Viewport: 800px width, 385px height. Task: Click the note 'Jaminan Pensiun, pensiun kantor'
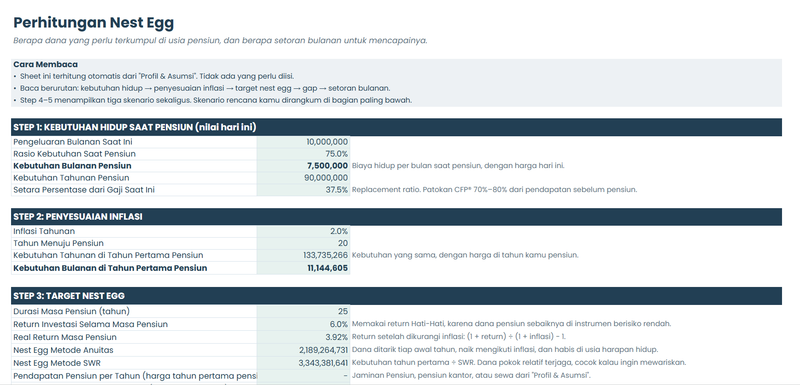[x=471, y=375]
